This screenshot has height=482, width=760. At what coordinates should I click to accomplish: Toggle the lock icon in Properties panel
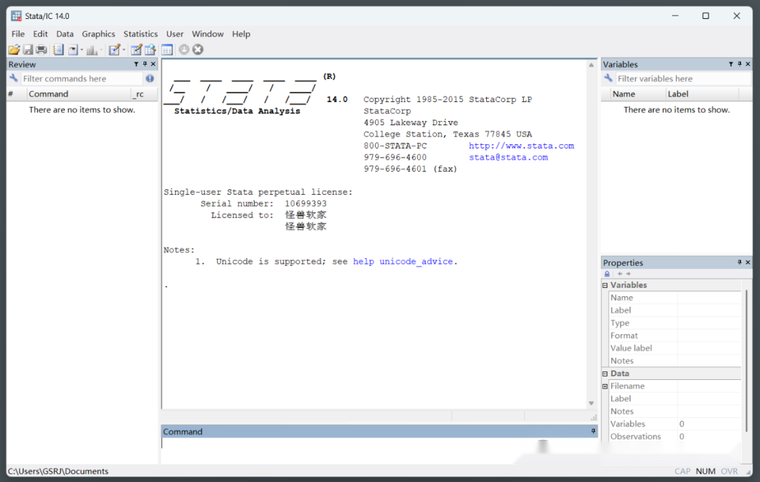point(607,274)
